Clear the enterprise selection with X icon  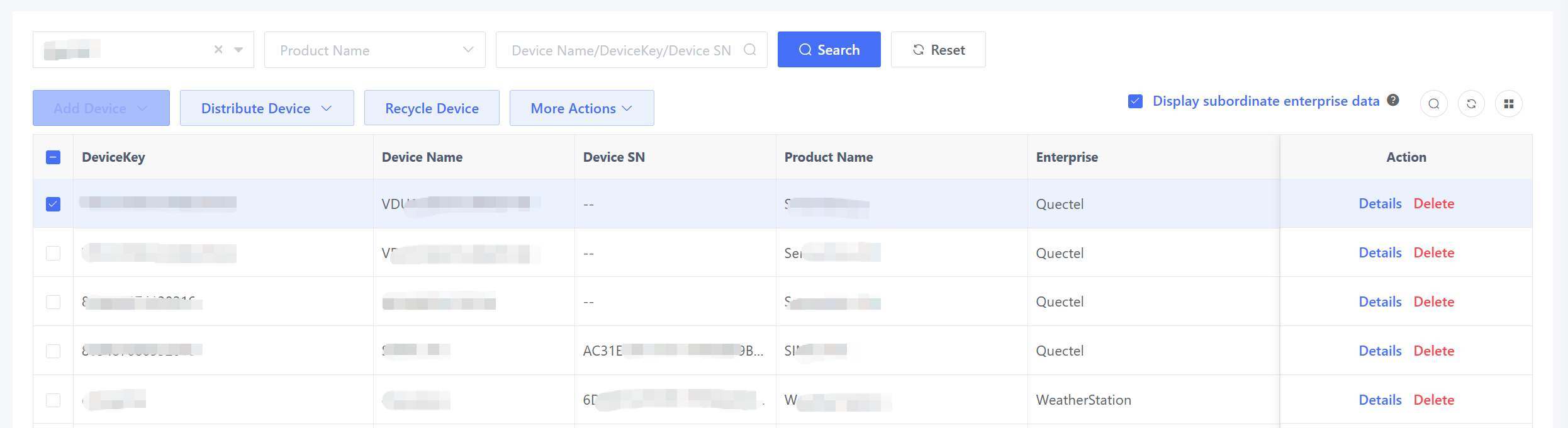click(x=218, y=50)
